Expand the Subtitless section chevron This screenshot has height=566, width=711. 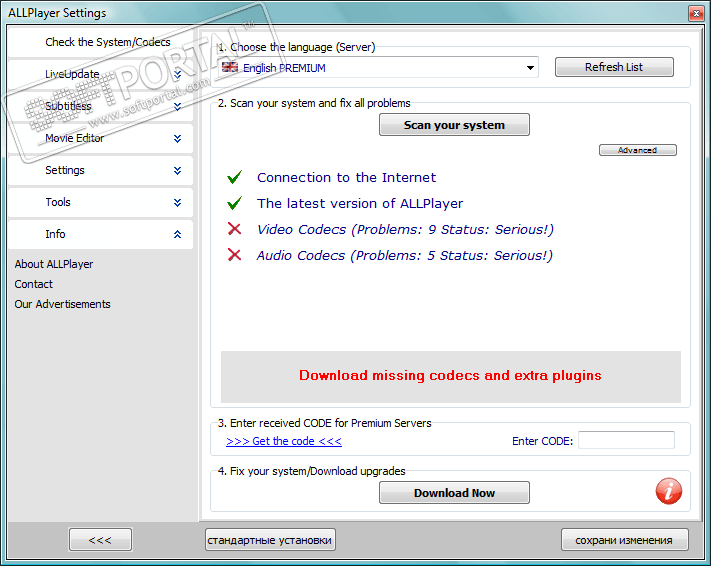coord(177,107)
